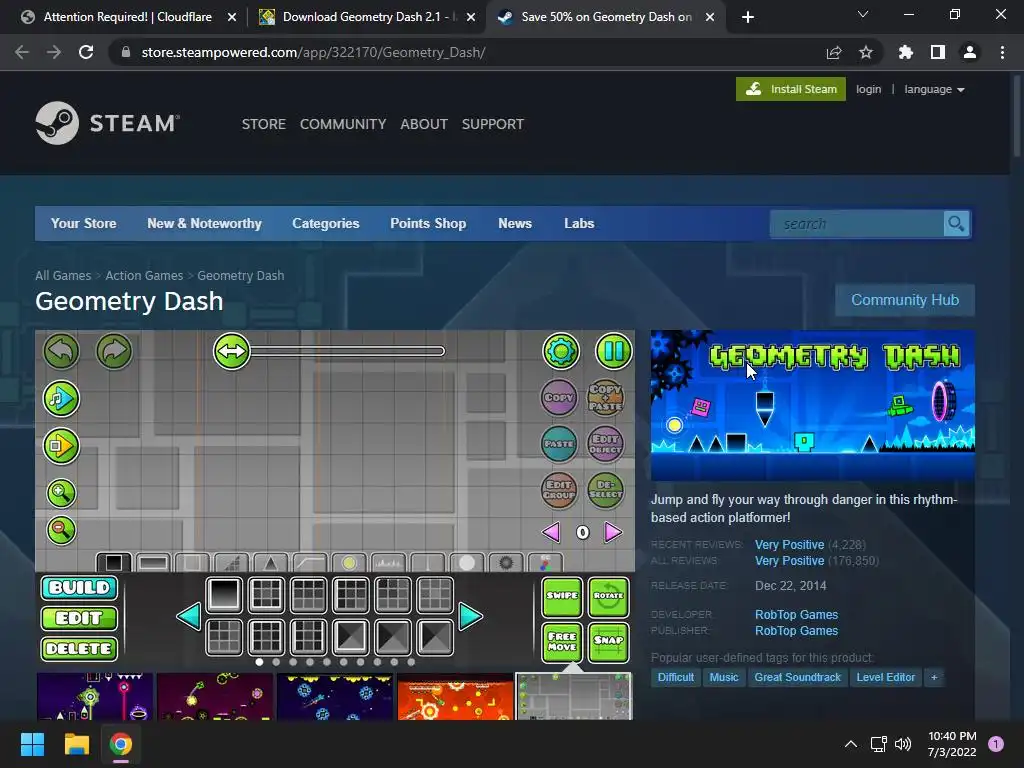Screen dimensions: 1024x768
Task: Open the STORE menu in Steam header
Action: click(264, 124)
